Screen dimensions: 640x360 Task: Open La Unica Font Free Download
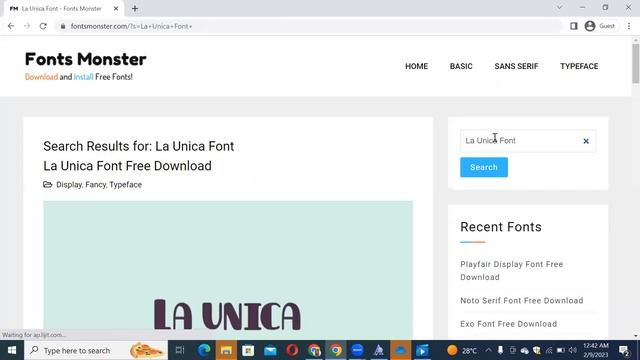click(x=127, y=166)
